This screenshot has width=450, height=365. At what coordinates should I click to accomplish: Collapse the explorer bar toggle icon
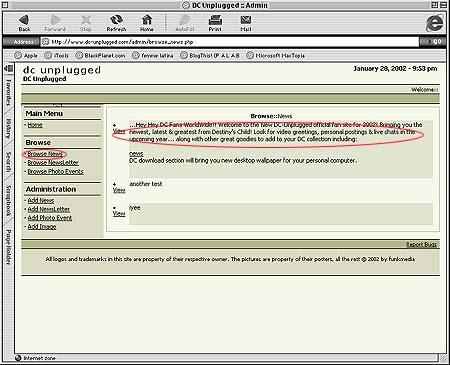tap(9, 69)
